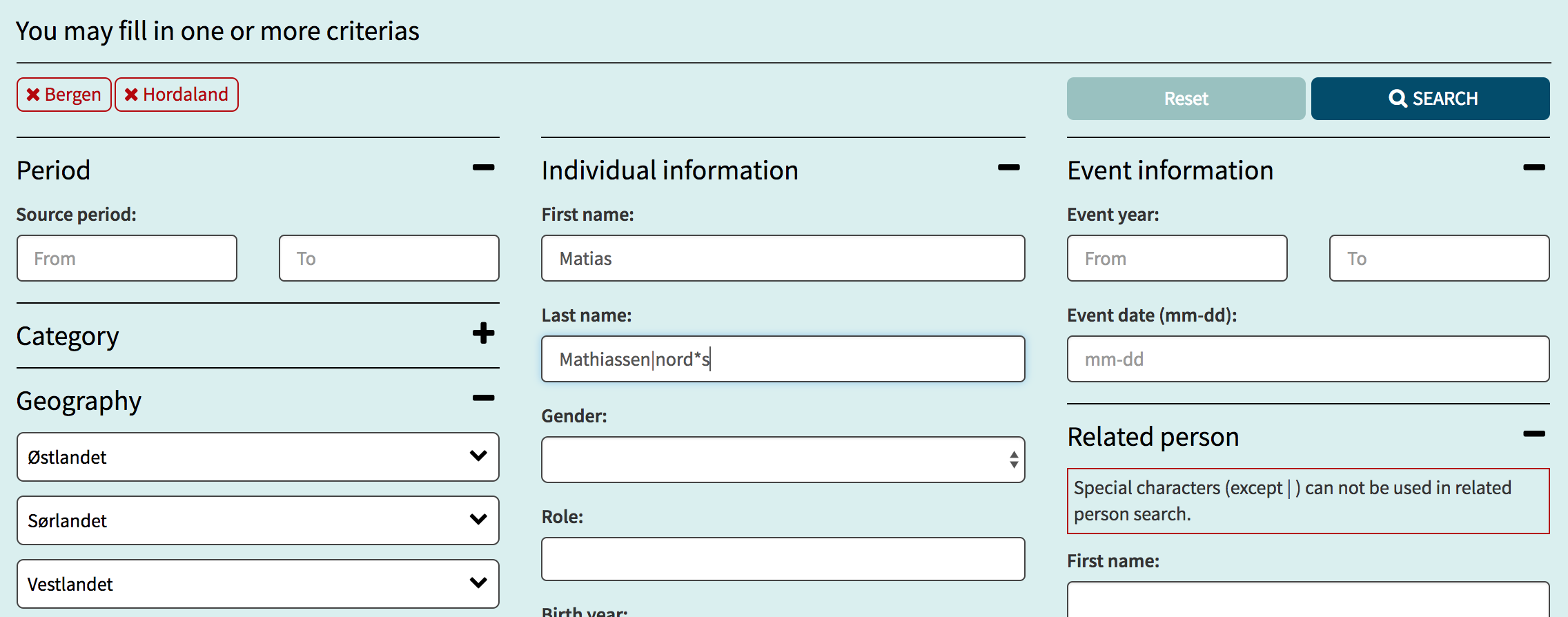
Task: Open the Østlandet dropdown
Action: pos(257,457)
